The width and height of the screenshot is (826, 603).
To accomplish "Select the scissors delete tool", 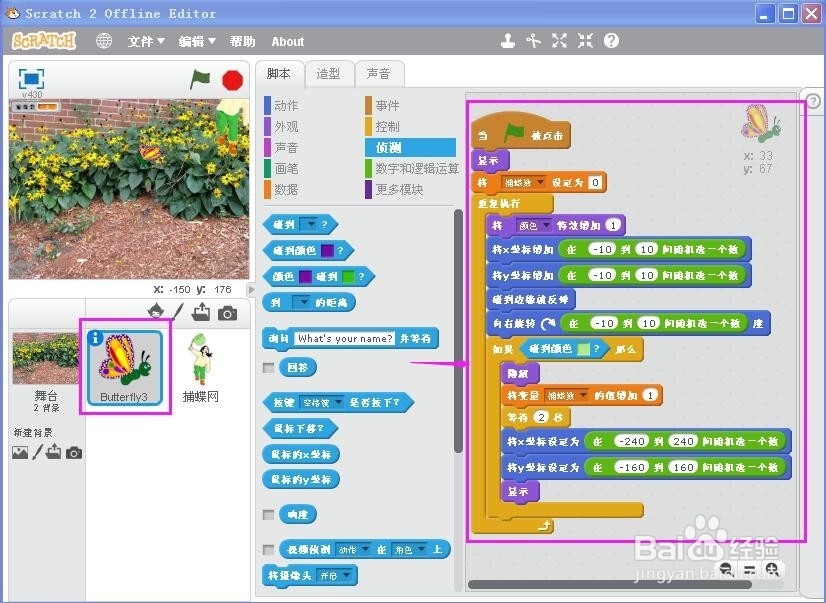I will tap(536, 41).
